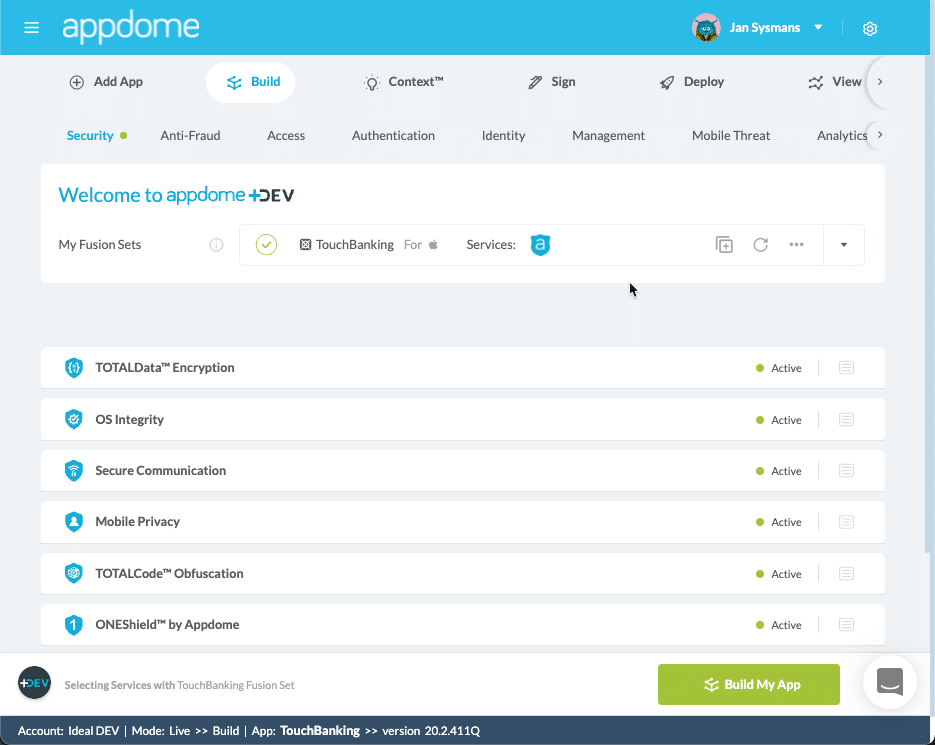
Task: Go to the Context™ step
Action: pos(404,82)
